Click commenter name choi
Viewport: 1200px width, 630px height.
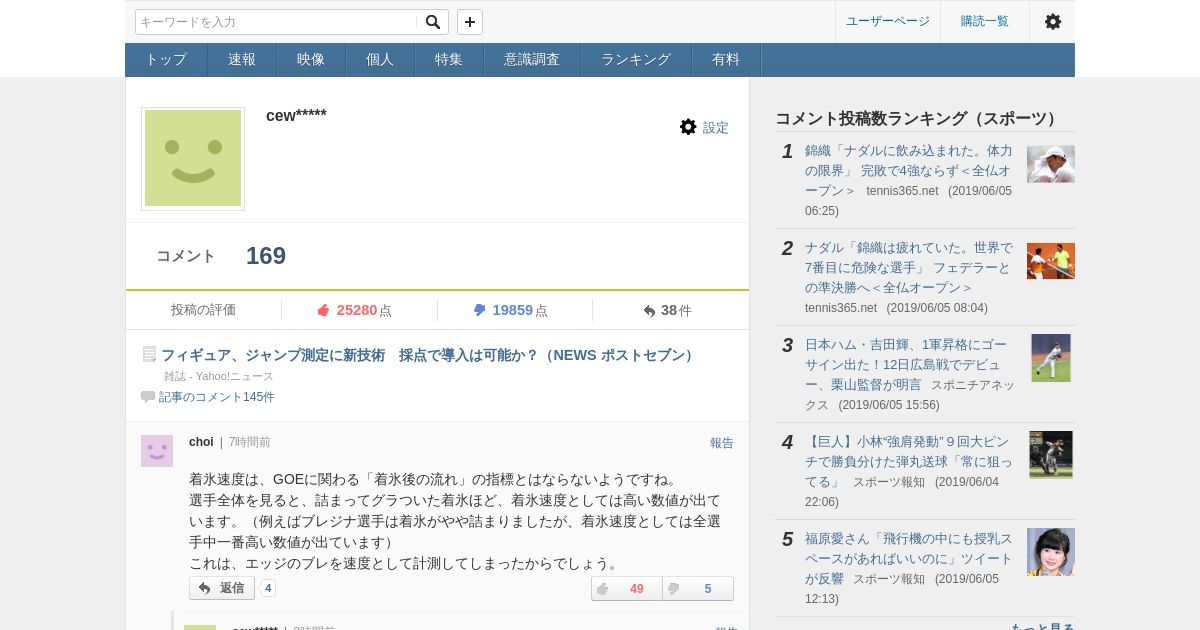click(201, 442)
